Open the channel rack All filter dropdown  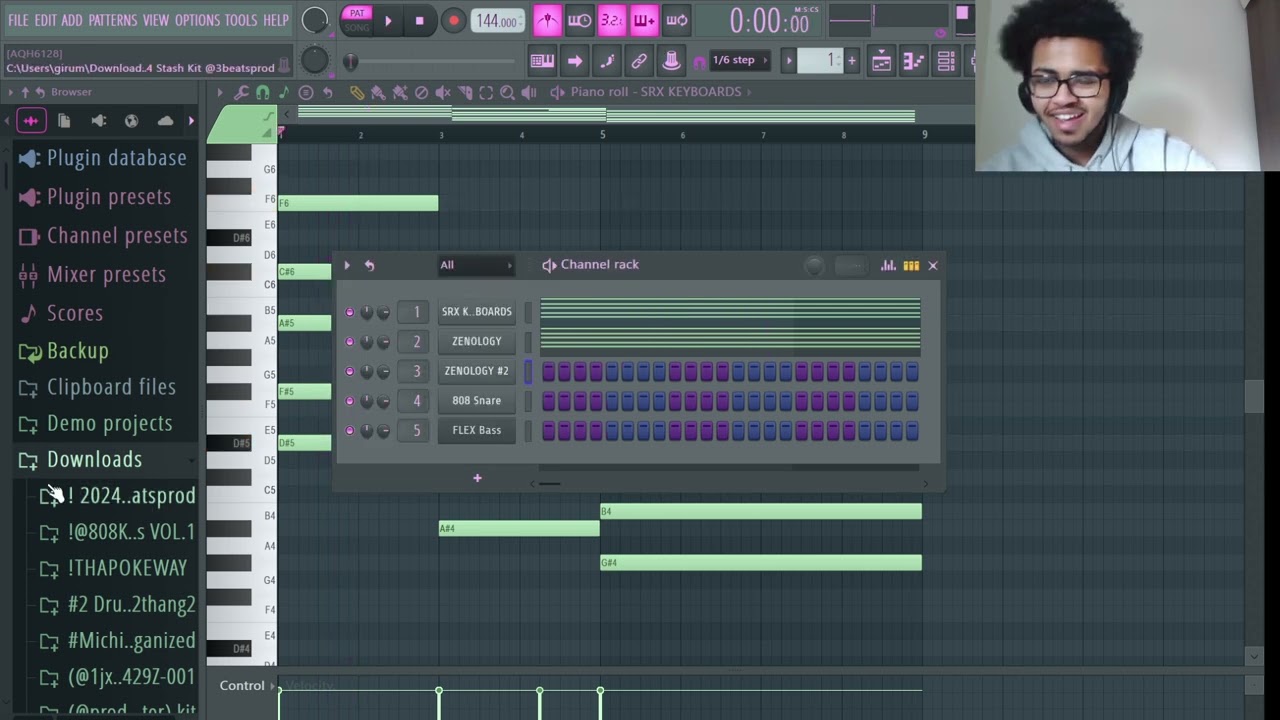(x=476, y=265)
